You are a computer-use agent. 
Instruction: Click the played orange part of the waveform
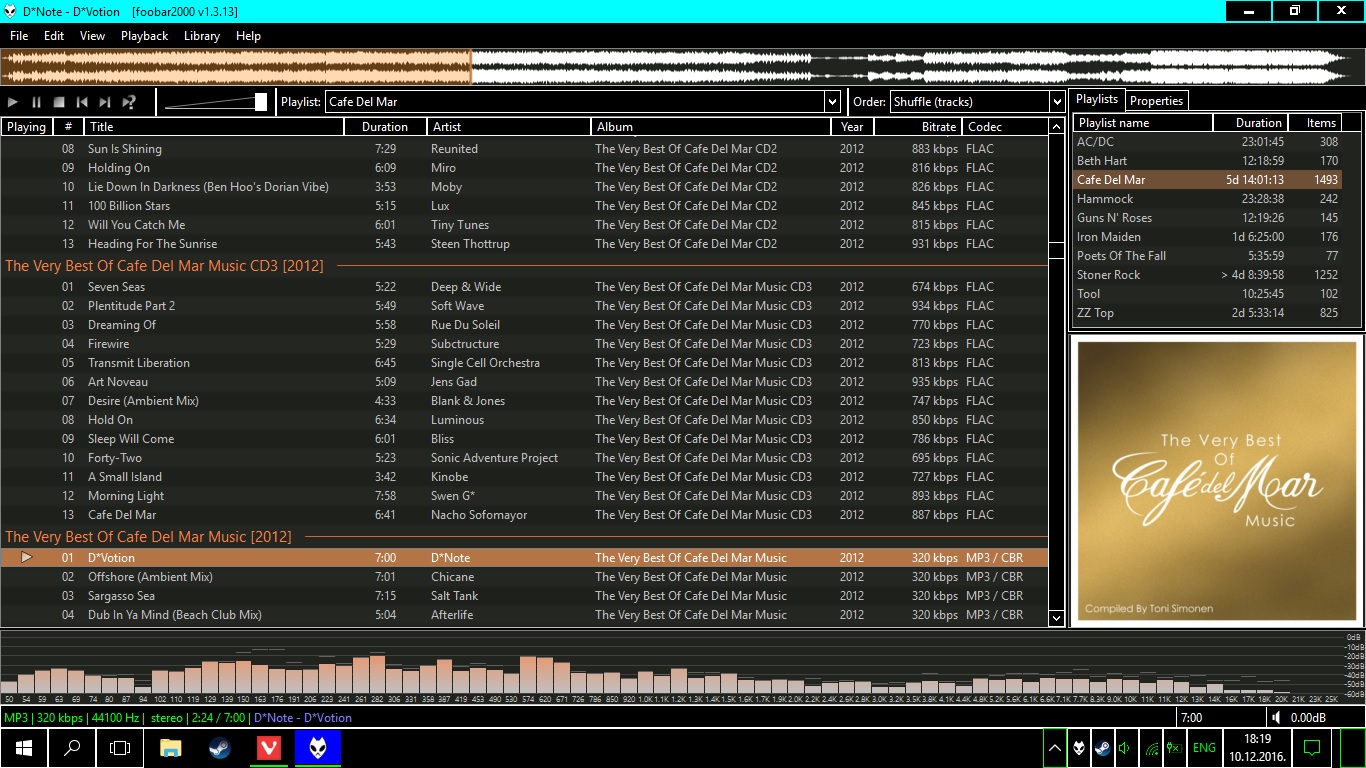pyautogui.click(x=236, y=68)
